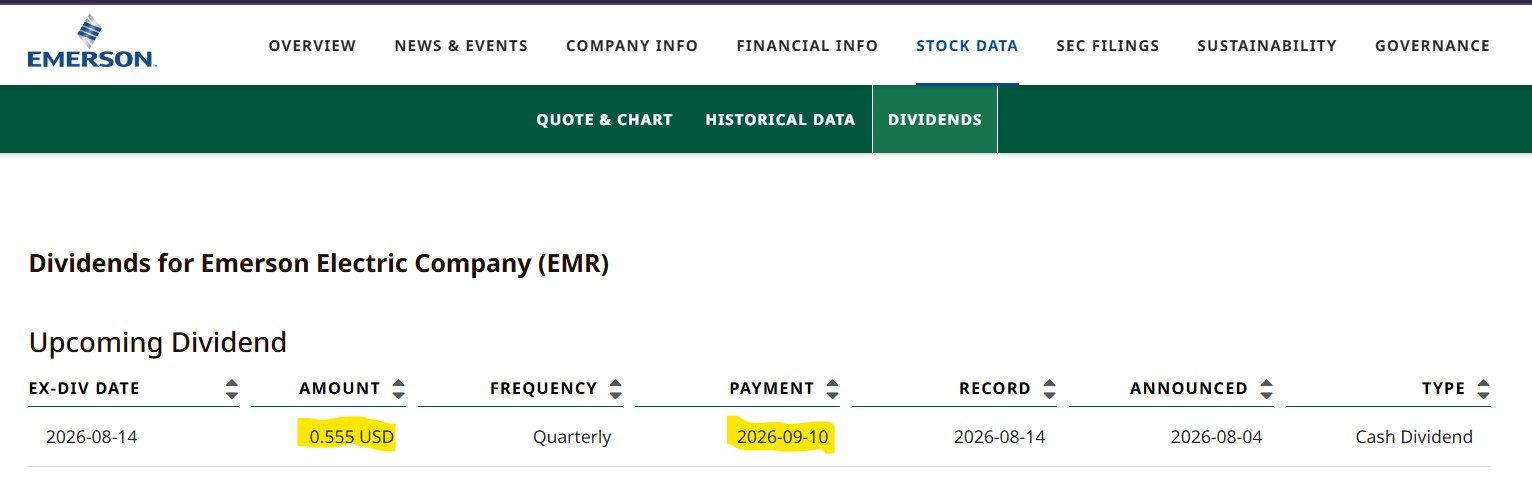The width and height of the screenshot is (1532, 502).
Task: Click the FREQUENCY column header
Action: point(543,389)
